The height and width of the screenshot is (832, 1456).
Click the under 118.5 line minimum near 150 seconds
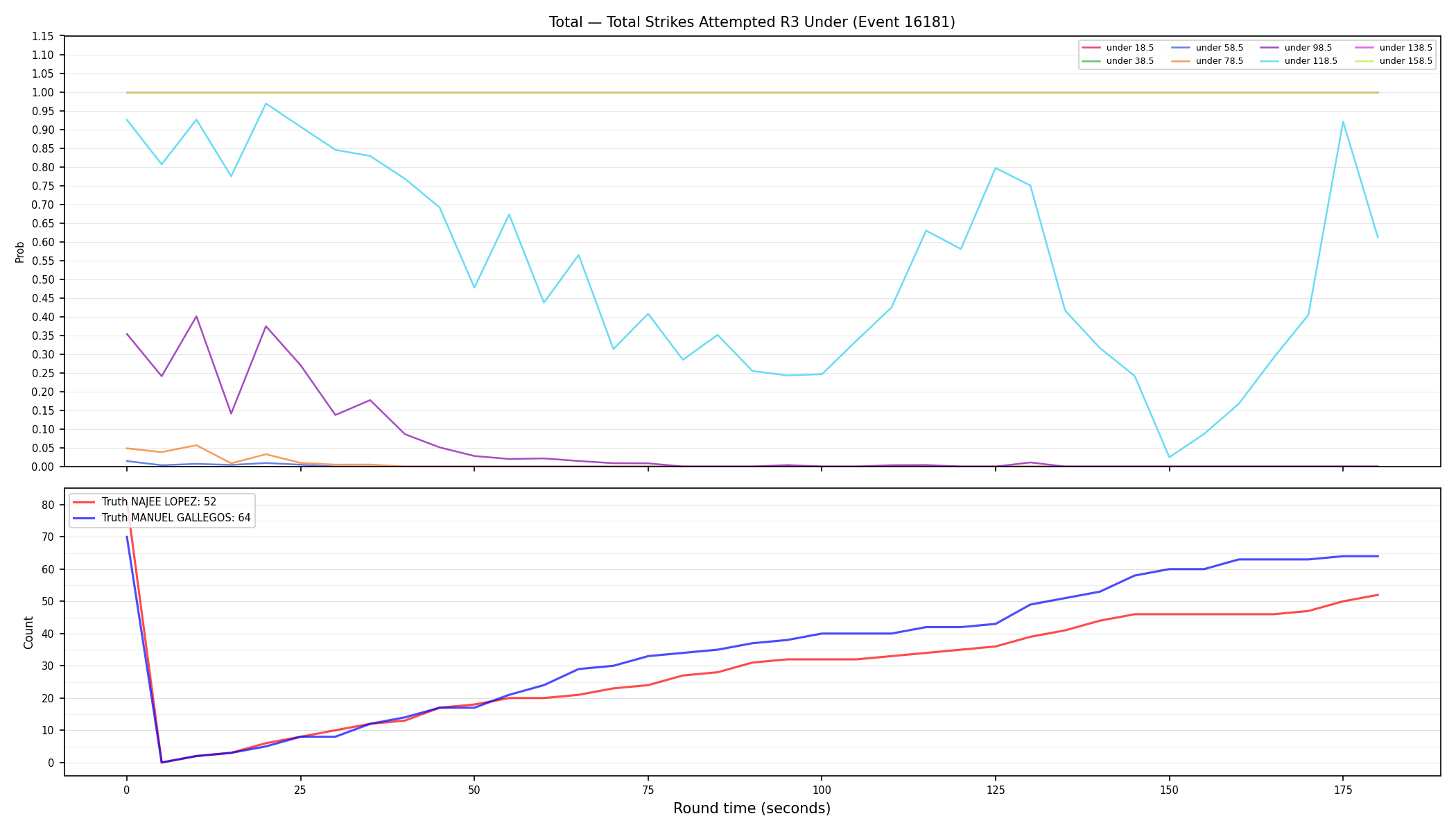click(1169, 457)
